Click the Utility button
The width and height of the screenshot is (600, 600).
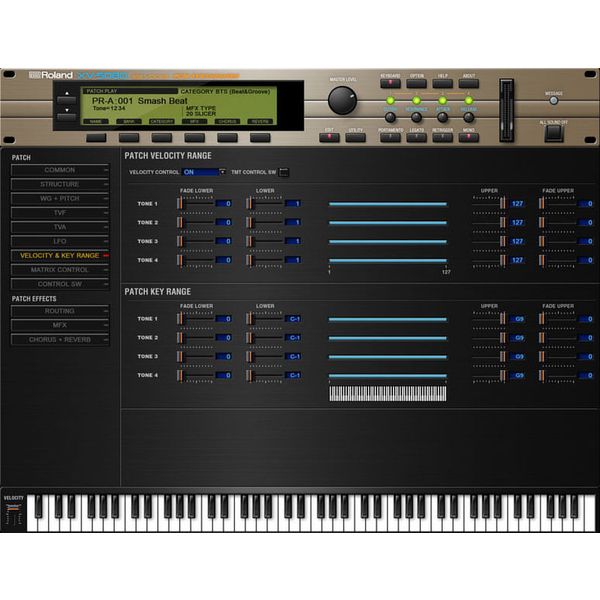[355, 138]
